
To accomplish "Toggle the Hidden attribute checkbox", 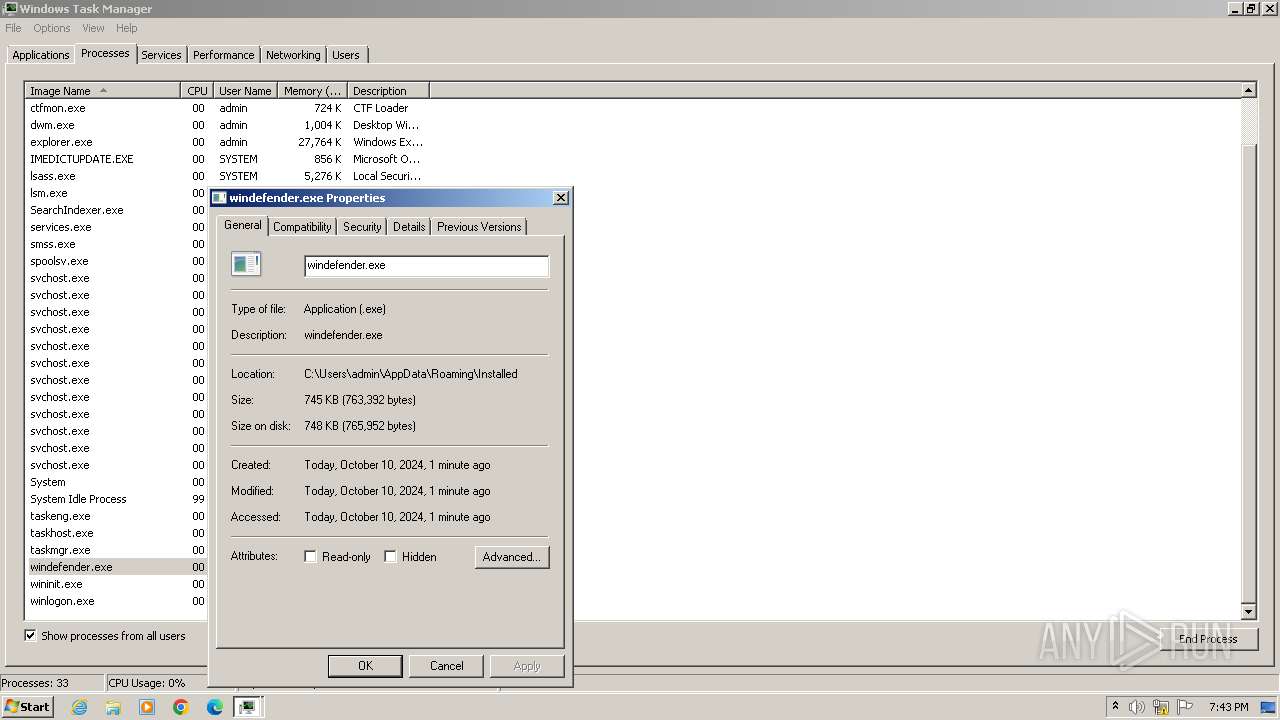I will point(390,557).
